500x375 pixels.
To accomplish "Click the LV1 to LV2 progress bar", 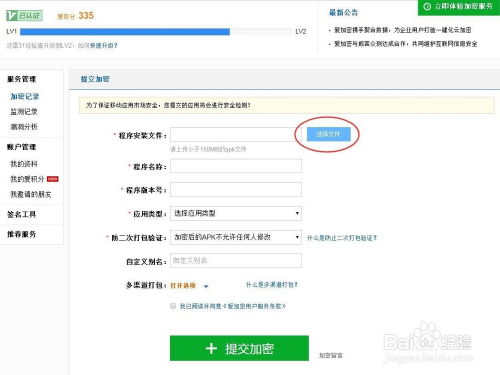I will pos(156,32).
